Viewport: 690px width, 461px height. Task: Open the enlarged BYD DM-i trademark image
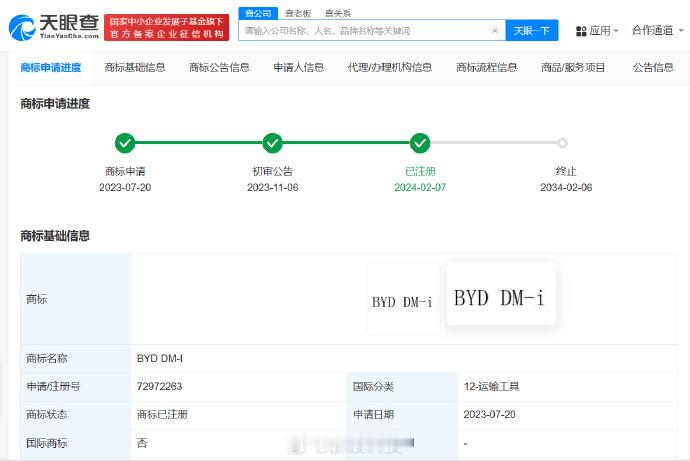point(501,293)
